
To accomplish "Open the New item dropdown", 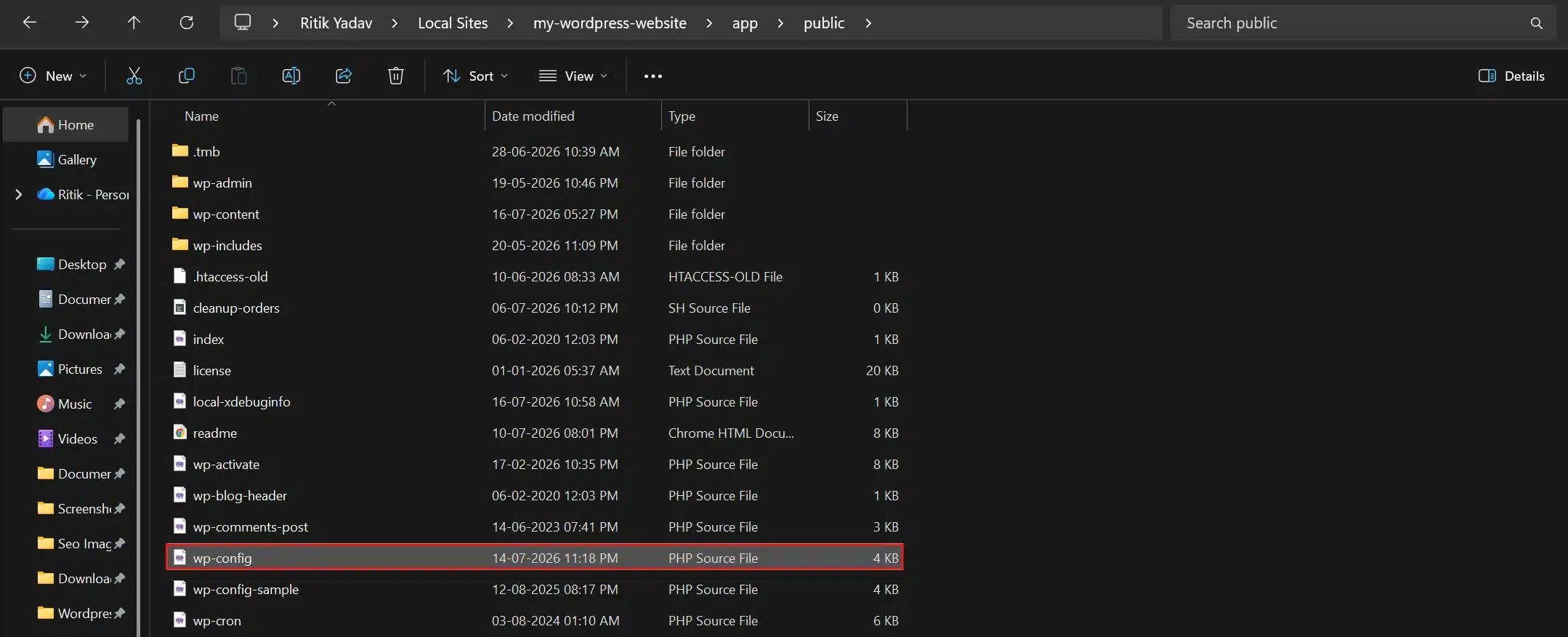I will pos(53,76).
